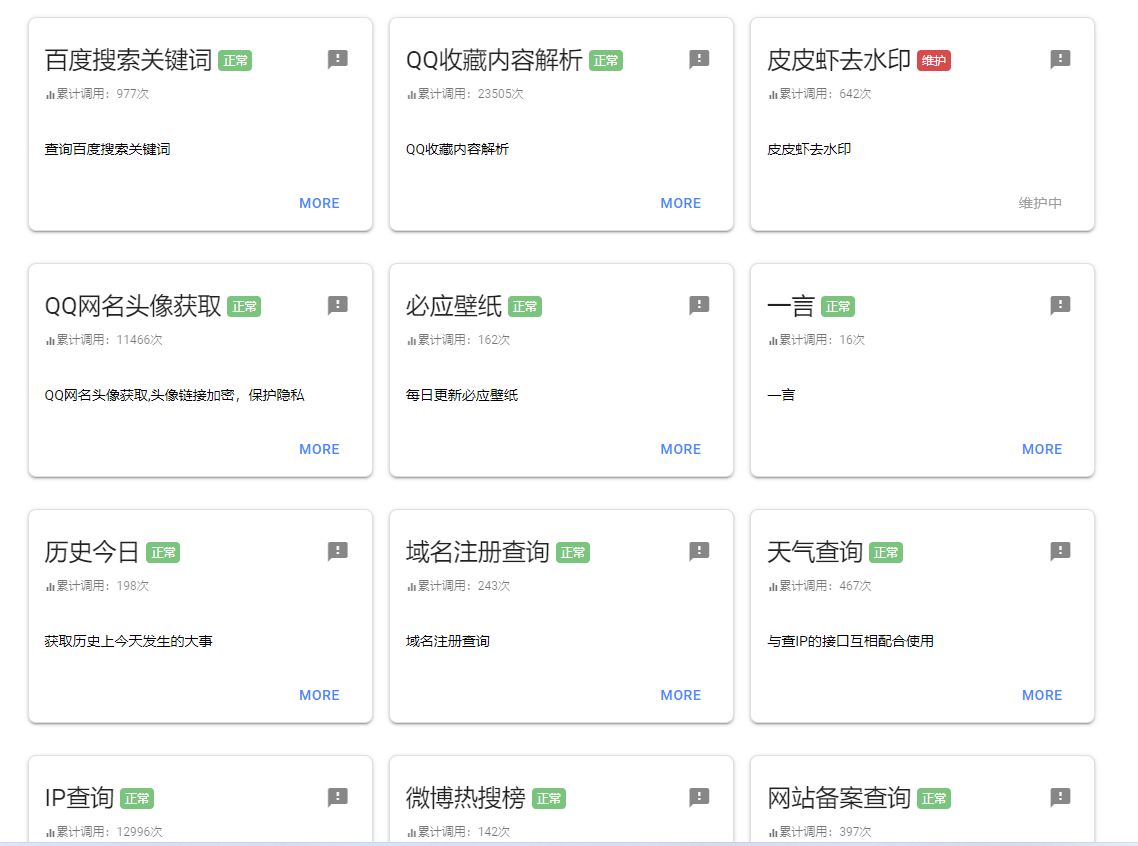Click the feedback icon on 网站备案查询 card
Screen dimensions: 1138x846
(x=1059, y=797)
